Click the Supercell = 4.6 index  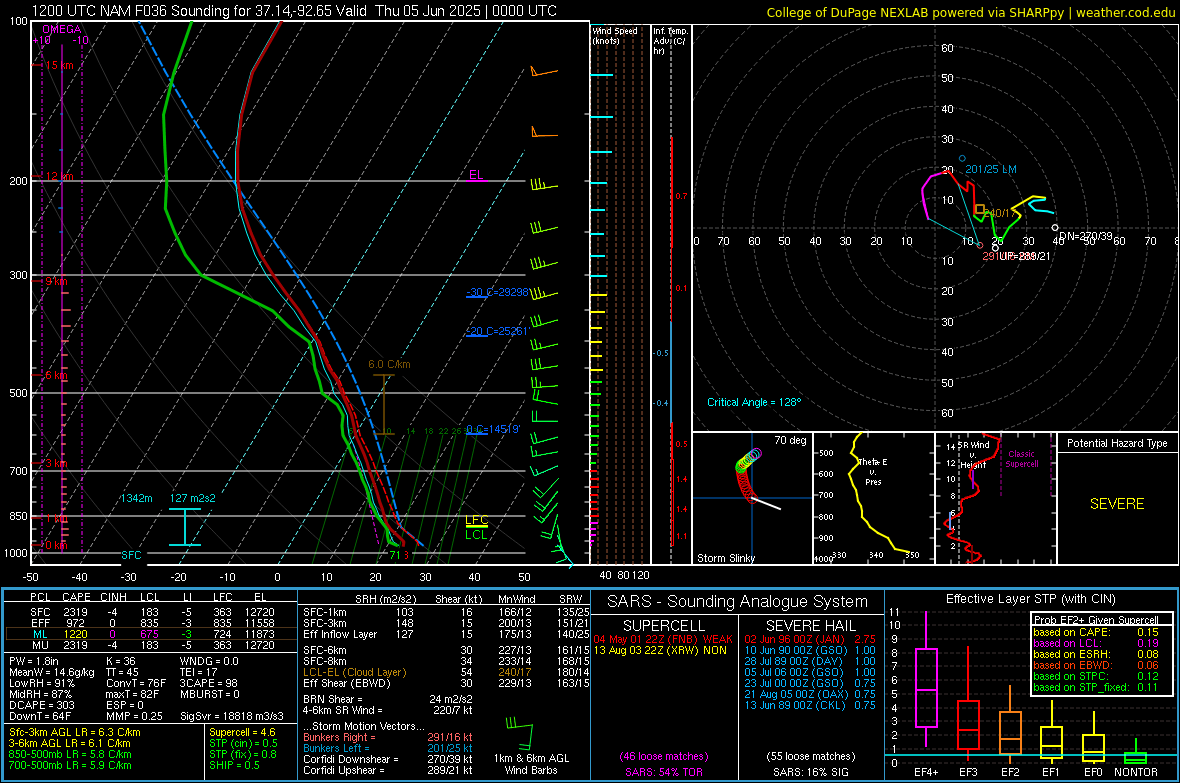242,732
